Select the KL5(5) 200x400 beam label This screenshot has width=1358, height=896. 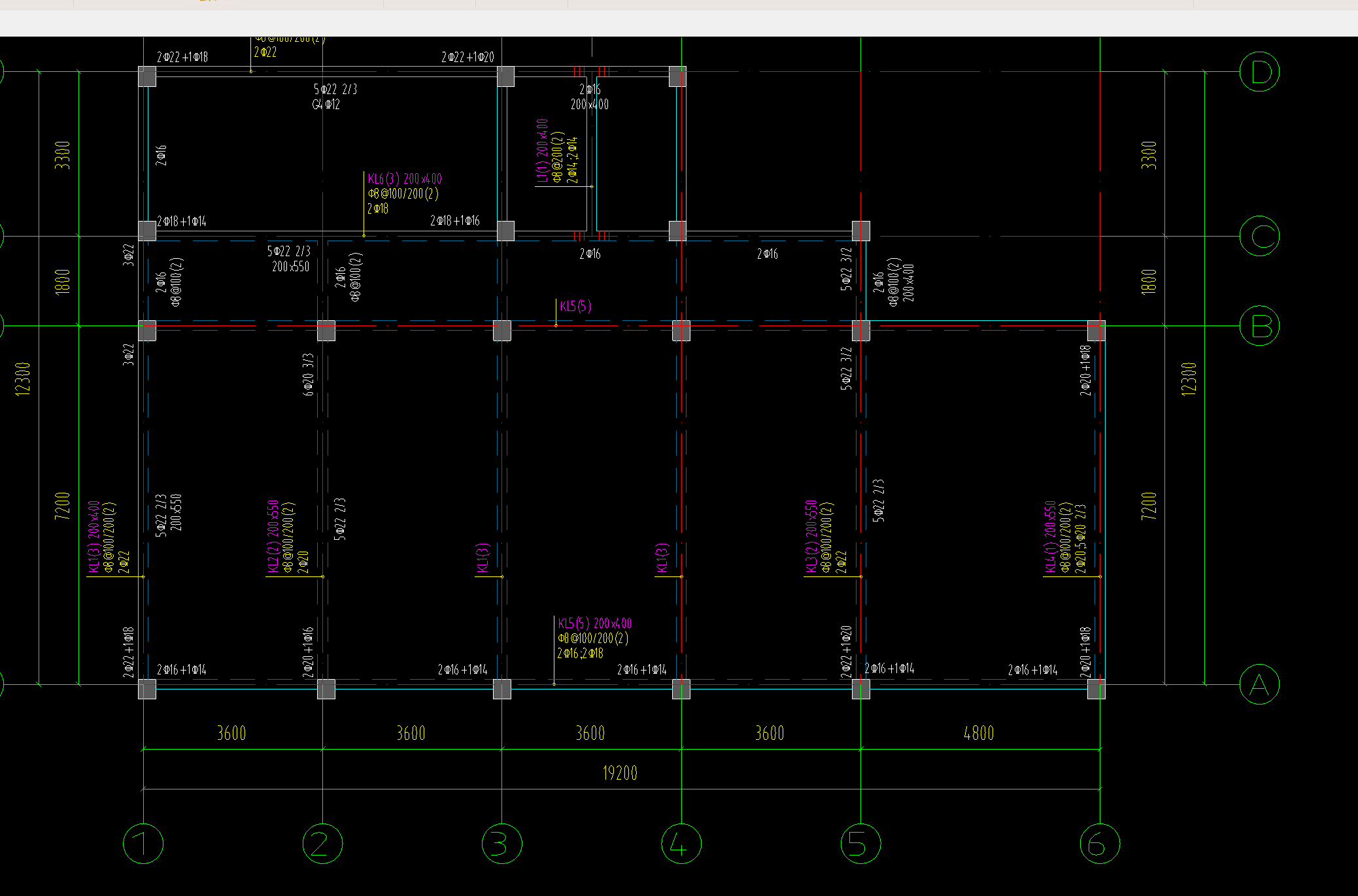pyautogui.click(x=595, y=623)
